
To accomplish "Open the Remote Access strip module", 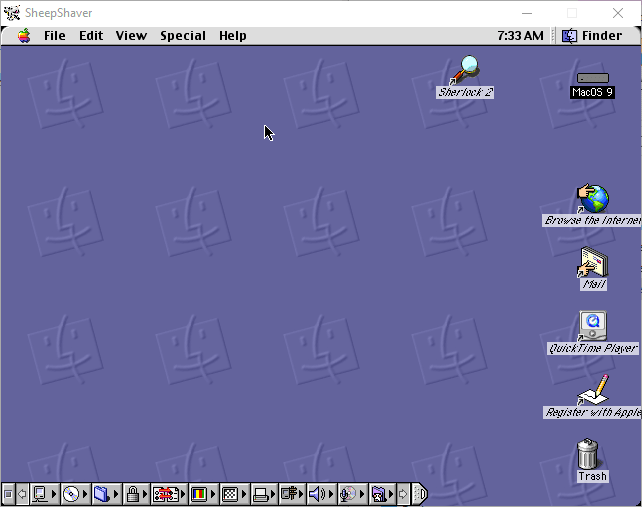I will pos(293,494).
